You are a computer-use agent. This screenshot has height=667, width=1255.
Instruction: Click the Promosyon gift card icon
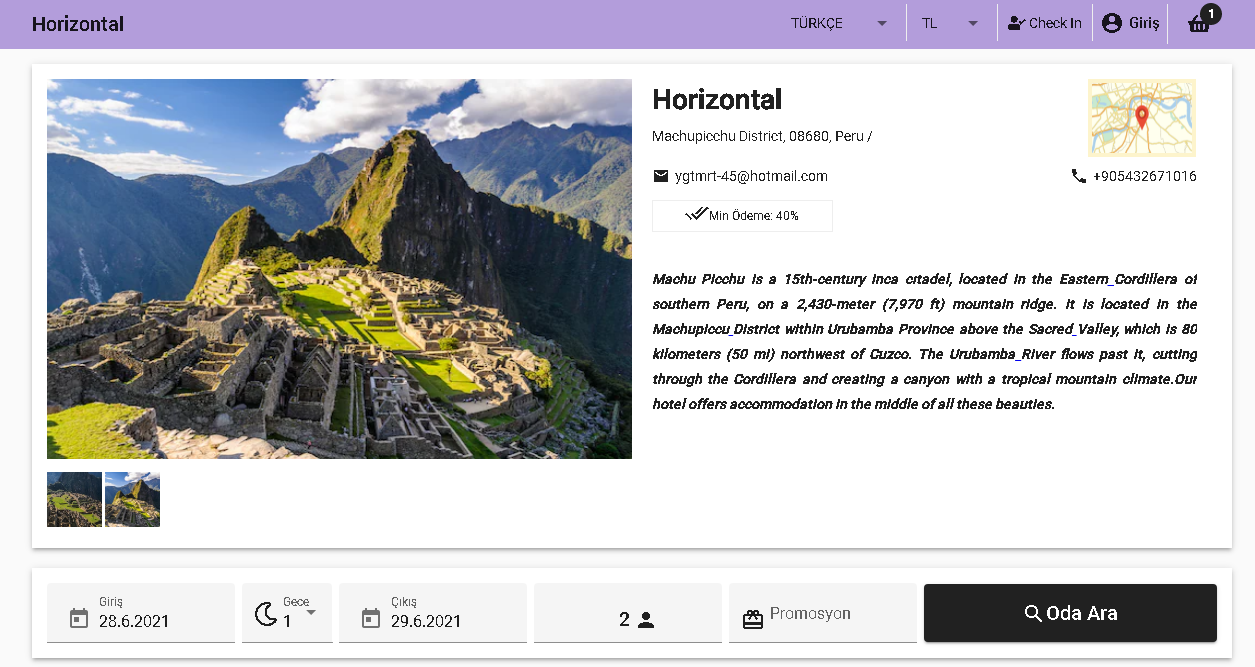pyautogui.click(x=753, y=620)
